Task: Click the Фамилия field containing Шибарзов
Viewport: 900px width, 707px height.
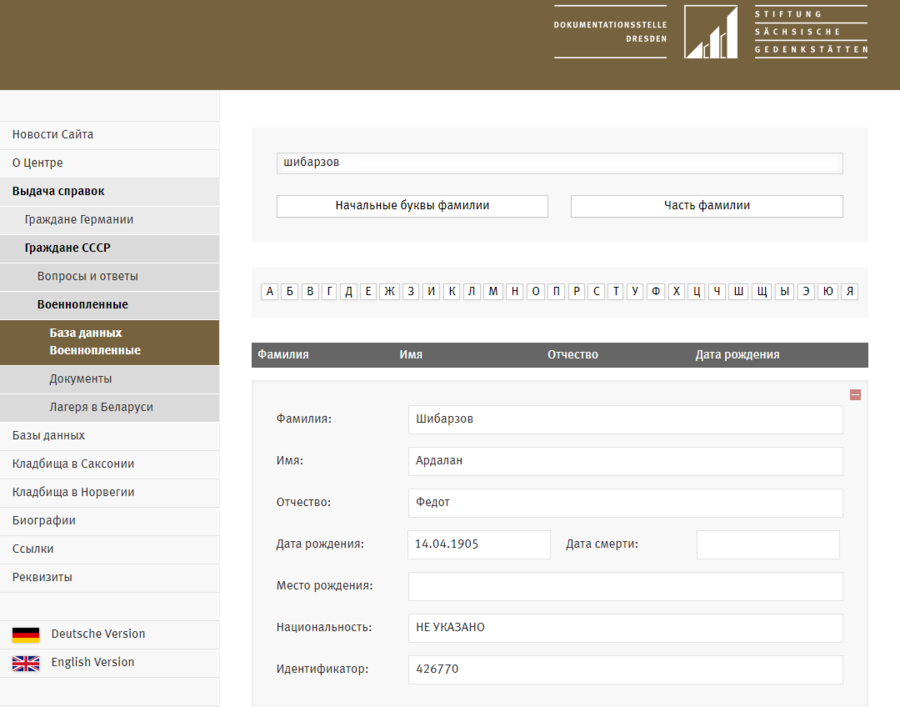Action: [x=626, y=419]
